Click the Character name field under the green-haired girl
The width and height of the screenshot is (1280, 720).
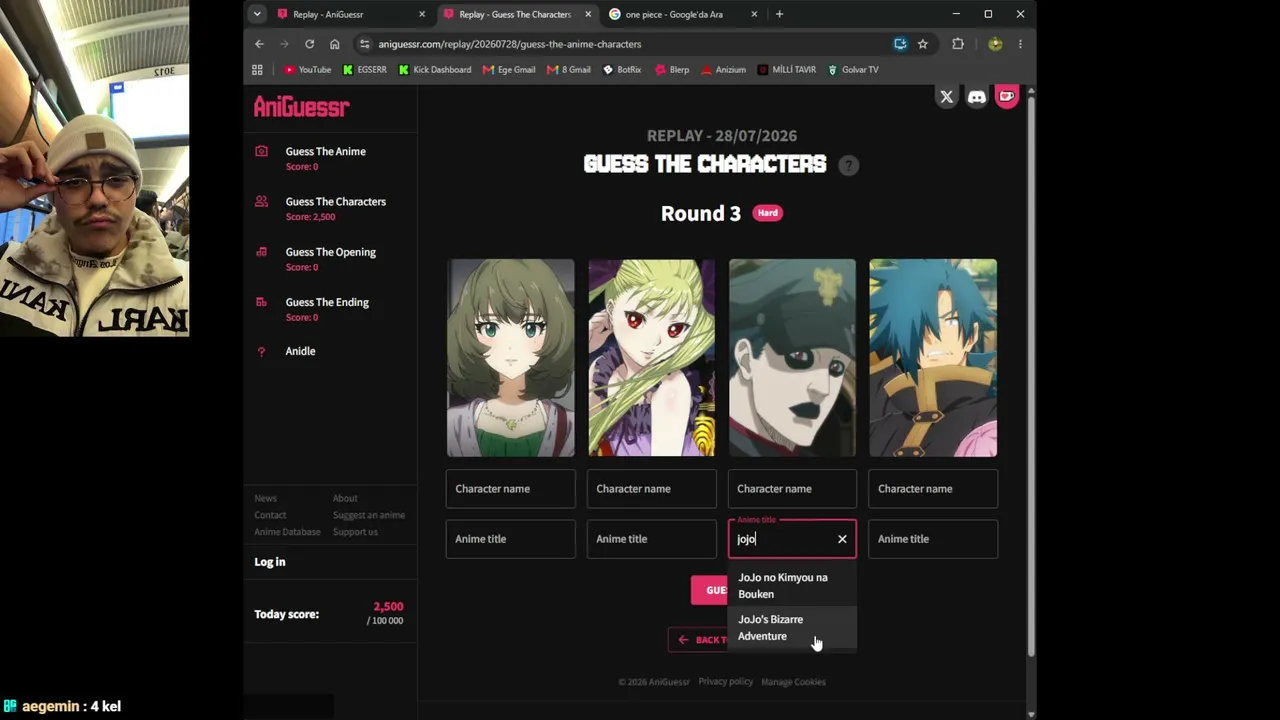click(510, 489)
